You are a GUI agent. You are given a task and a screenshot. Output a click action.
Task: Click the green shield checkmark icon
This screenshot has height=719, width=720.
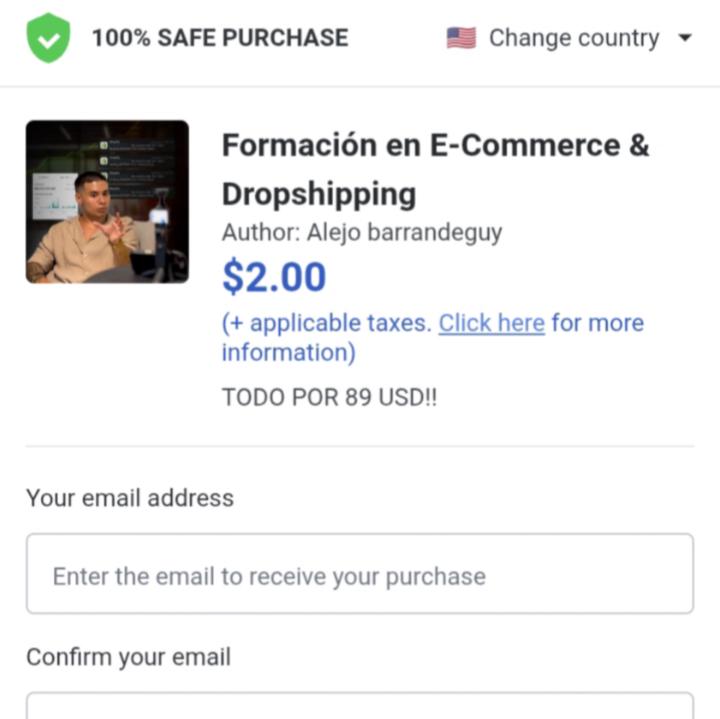(48, 39)
